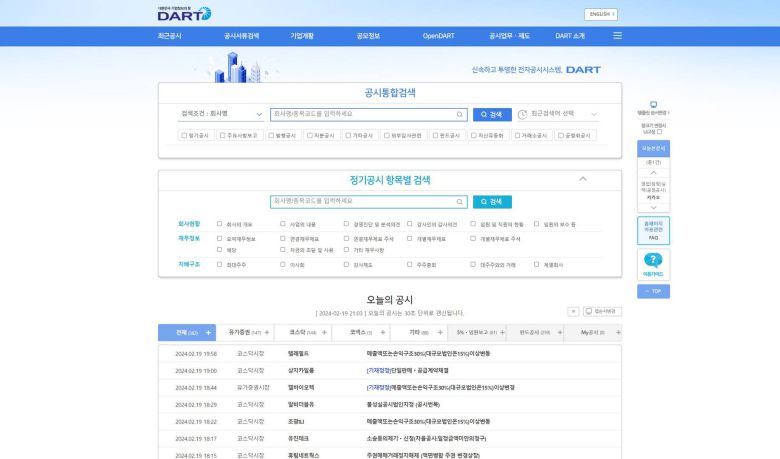Screen dimensions: 780x459
Task: Click plus icon on 전체 tab
Action: coord(208,333)
